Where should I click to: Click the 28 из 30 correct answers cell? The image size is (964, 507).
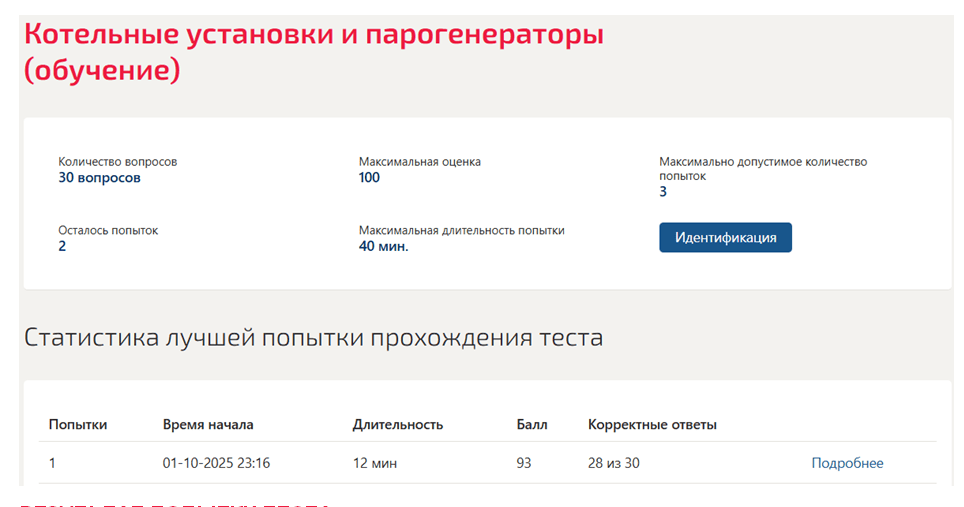click(x=614, y=463)
